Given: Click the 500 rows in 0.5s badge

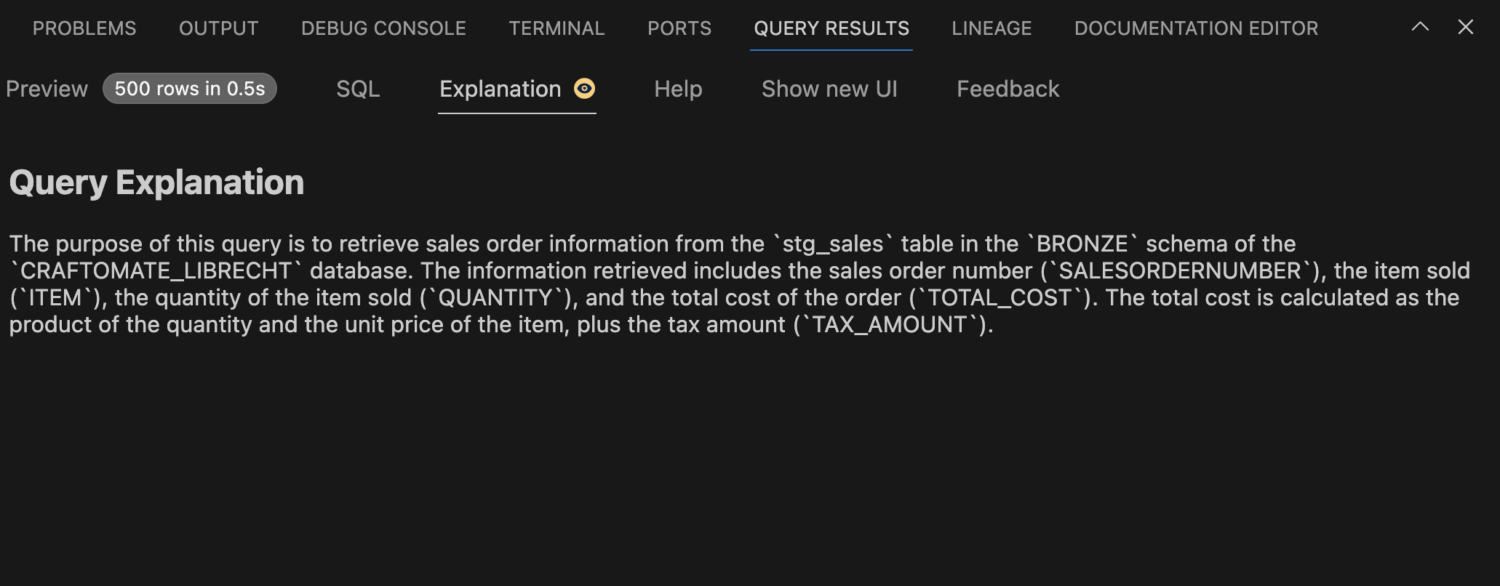Looking at the screenshot, I should tap(189, 88).
